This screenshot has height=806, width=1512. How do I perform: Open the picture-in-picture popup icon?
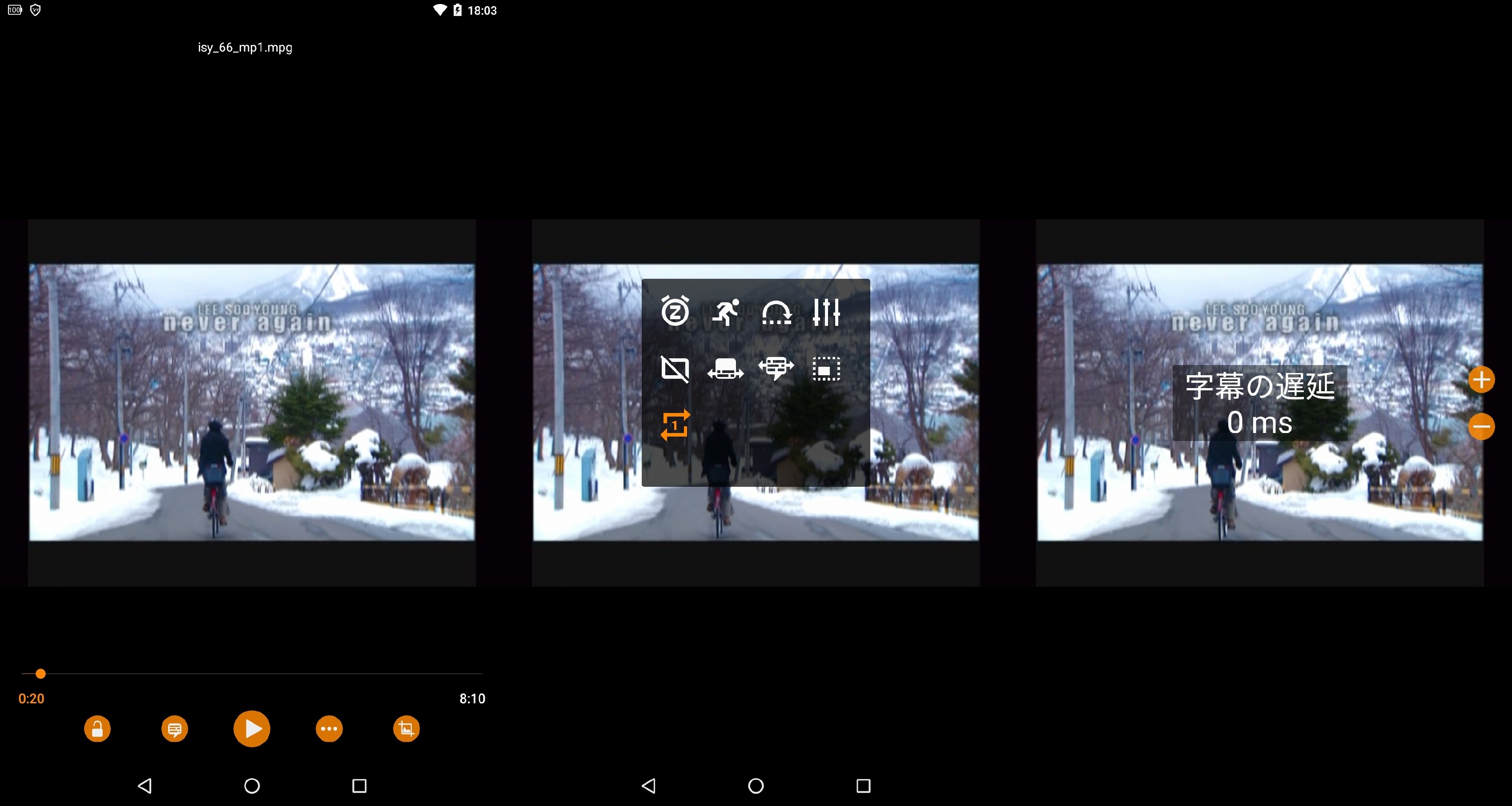(826, 369)
